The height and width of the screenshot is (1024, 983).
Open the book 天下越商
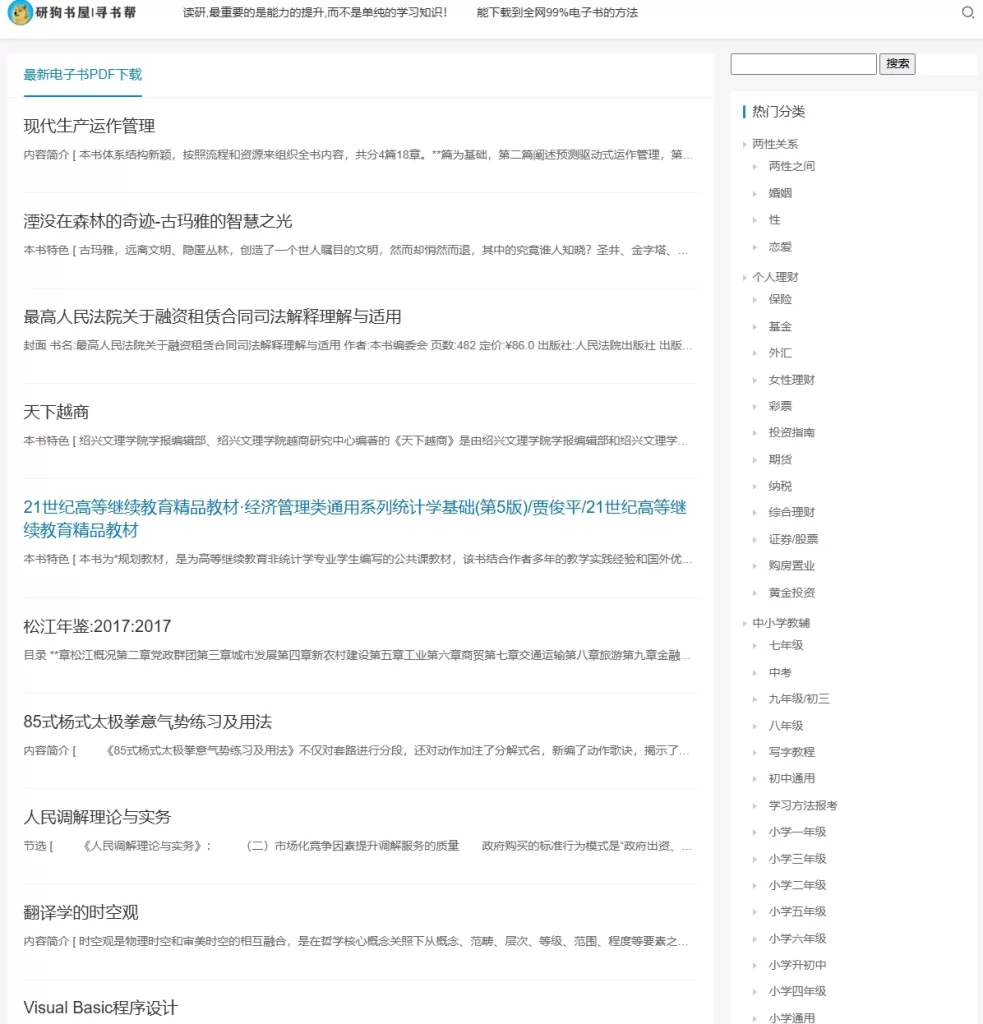(x=57, y=411)
